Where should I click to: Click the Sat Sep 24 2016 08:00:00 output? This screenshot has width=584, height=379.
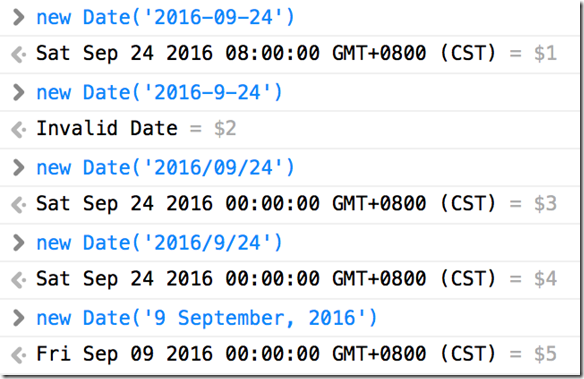pos(266,53)
